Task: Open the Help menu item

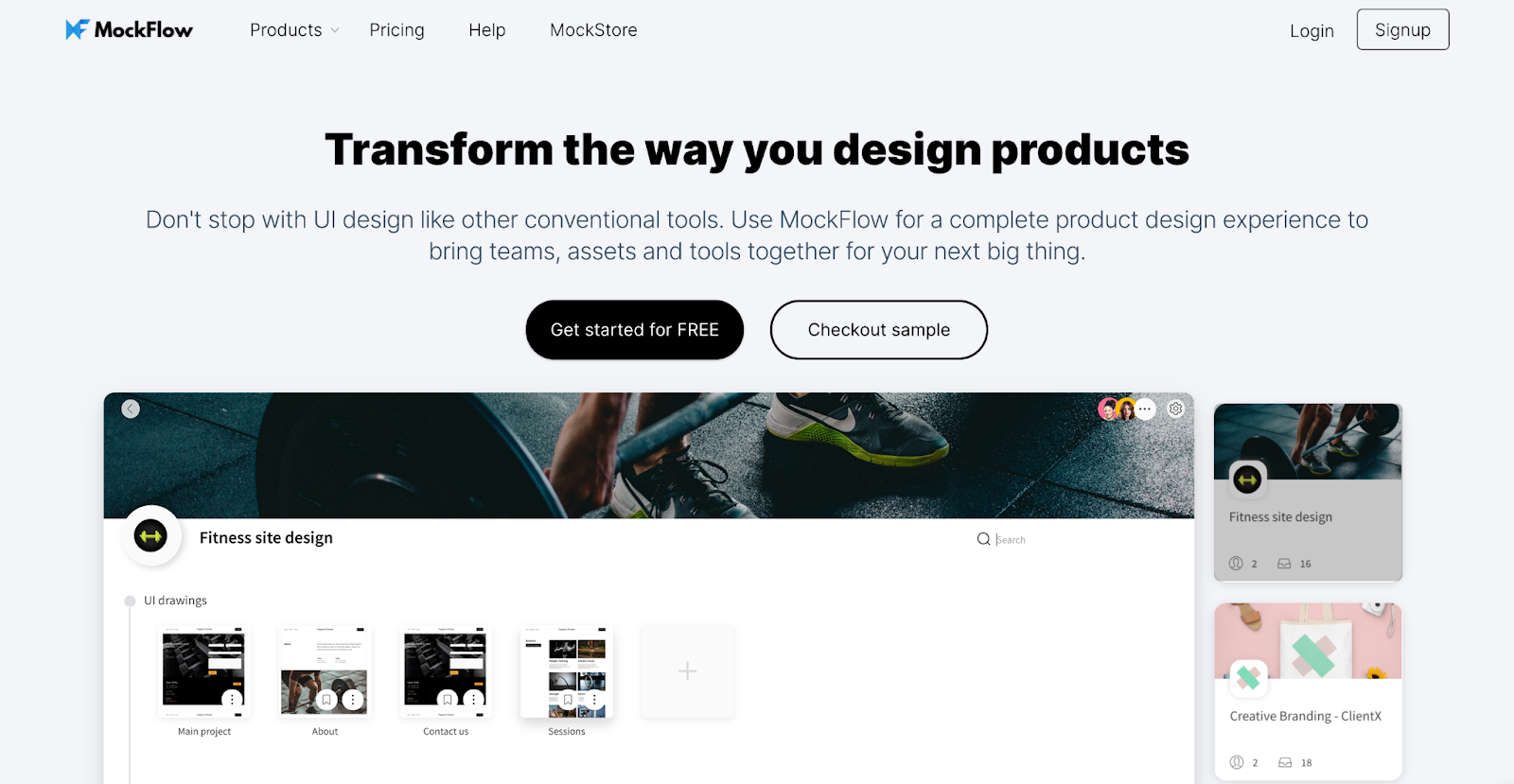Action: [x=487, y=30]
